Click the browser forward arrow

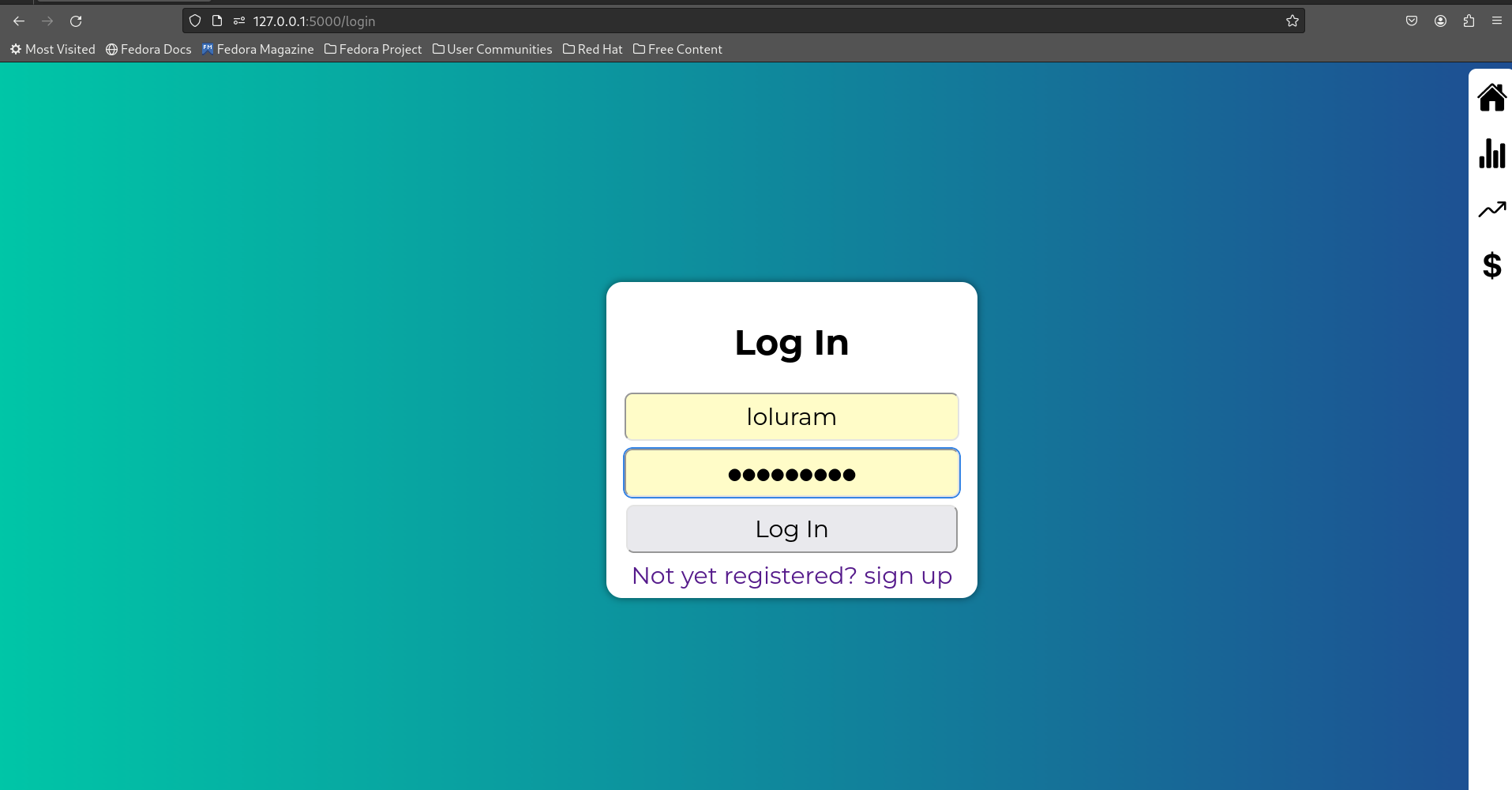pyautogui.click(x=47, y=21)
